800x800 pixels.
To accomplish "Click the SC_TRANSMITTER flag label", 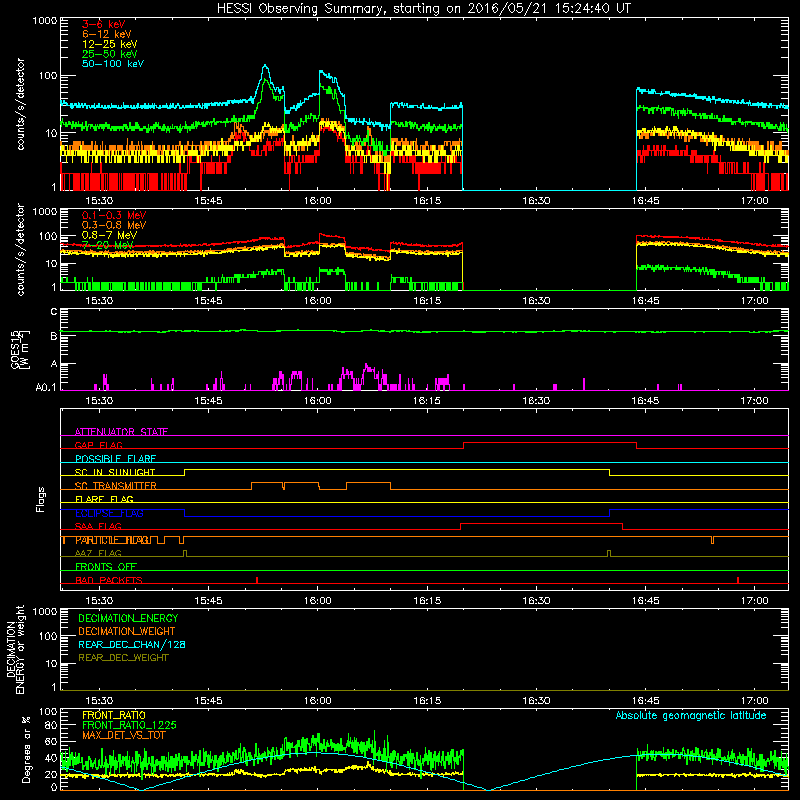I will tap(116, 486).
